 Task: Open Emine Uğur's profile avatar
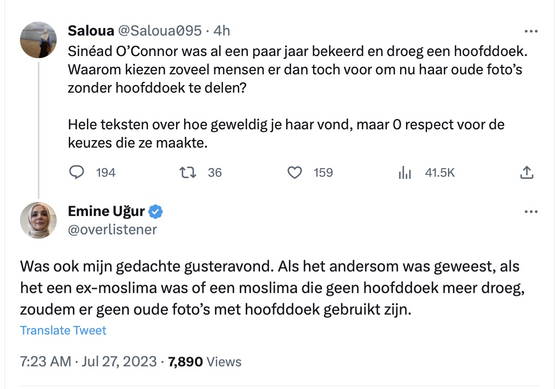pos(38,220)
